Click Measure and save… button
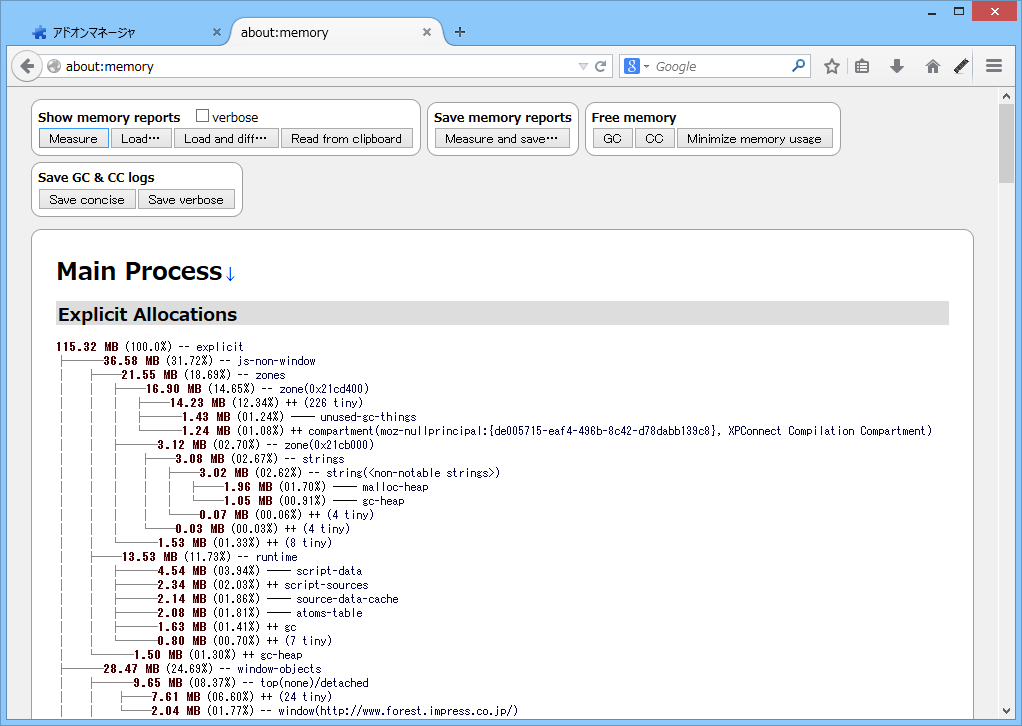This screenshot has width=1022, height=726. click(x=502, y=138)
